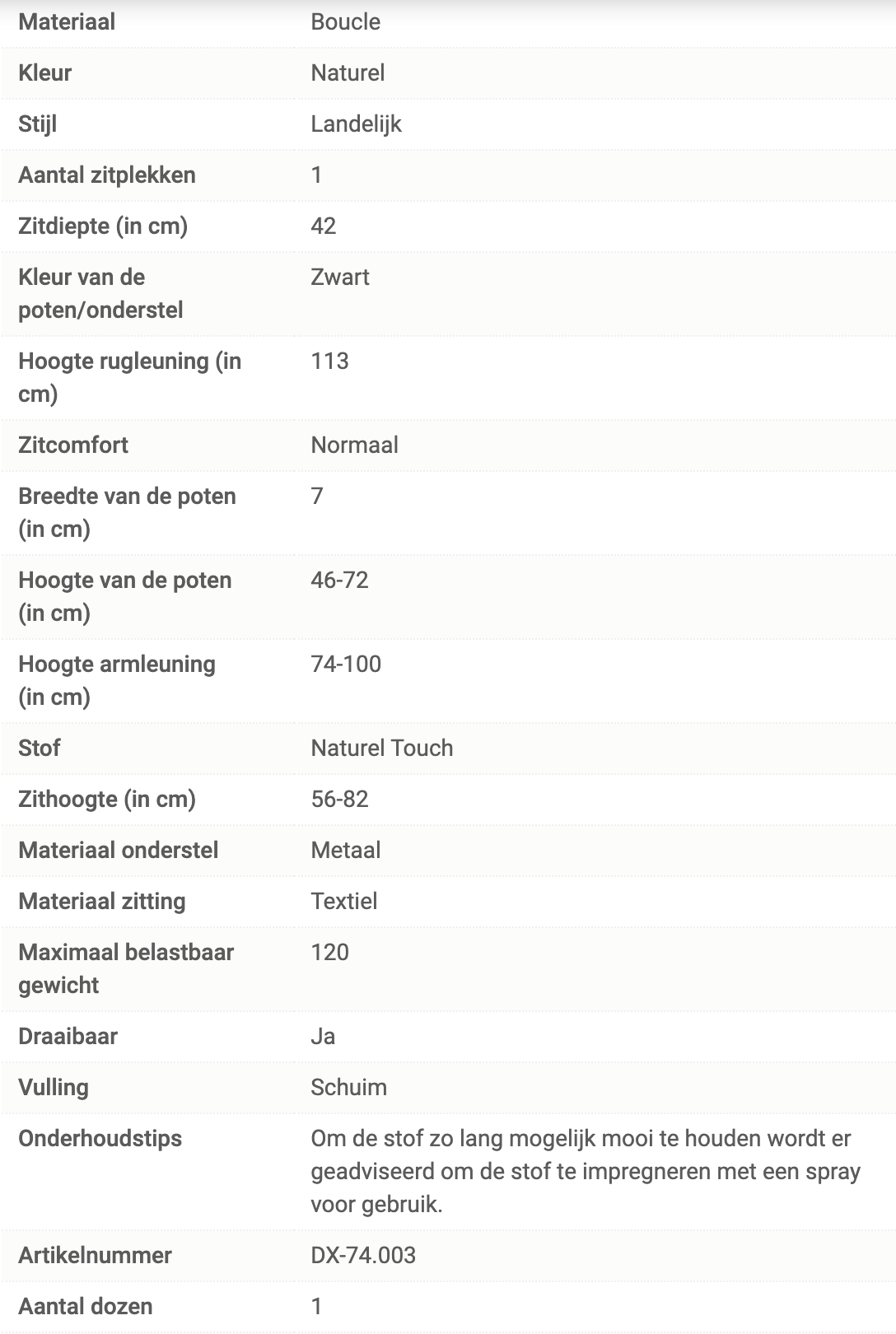Select the Draaibaar Ja value

click(x=323, y=1036)
